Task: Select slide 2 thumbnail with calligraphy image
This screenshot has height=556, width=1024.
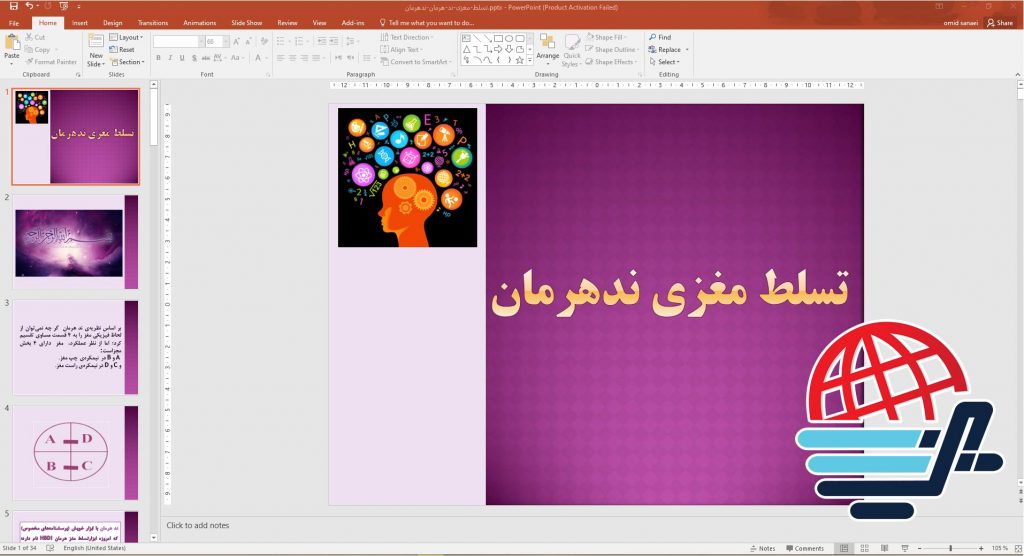Action: [x=75, y=242]
